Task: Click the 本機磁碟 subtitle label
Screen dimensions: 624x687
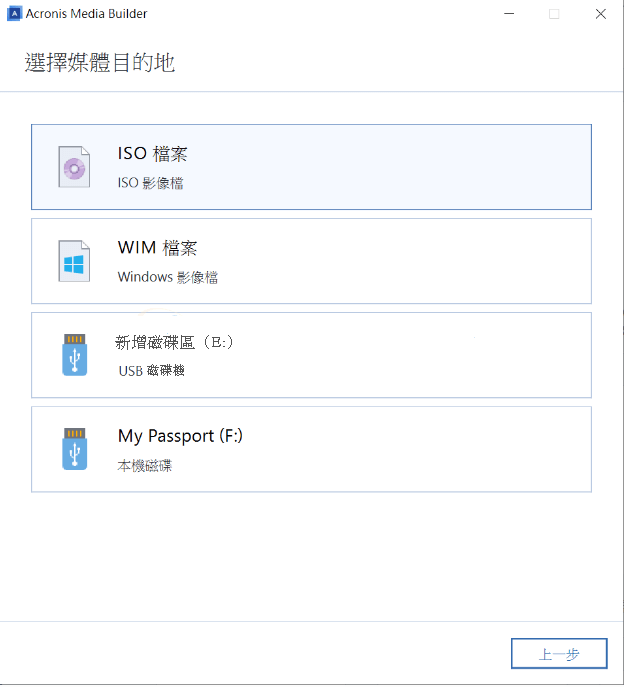Action: pos(145,465)
